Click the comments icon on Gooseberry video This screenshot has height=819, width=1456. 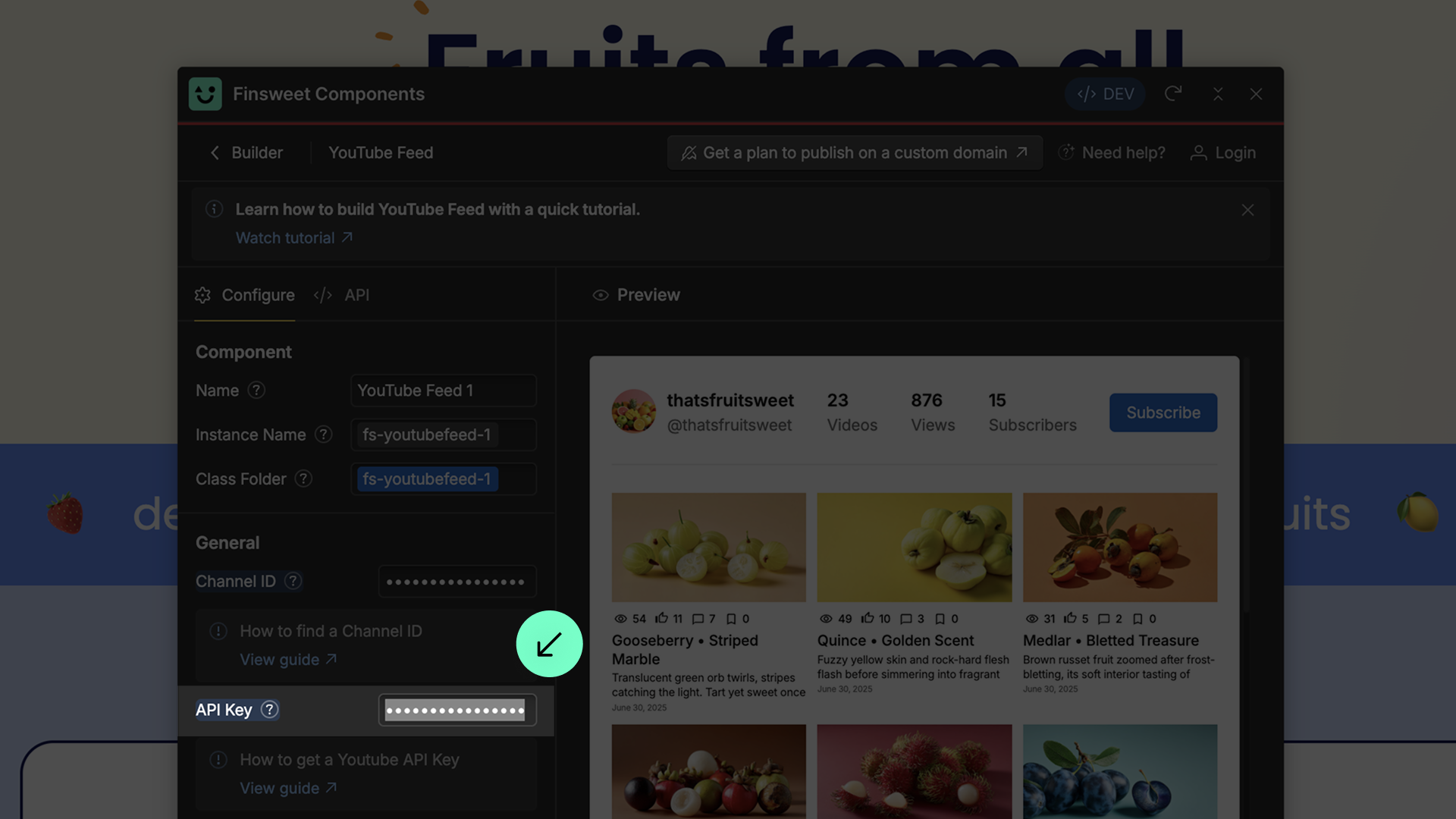[x=698, y=619]
